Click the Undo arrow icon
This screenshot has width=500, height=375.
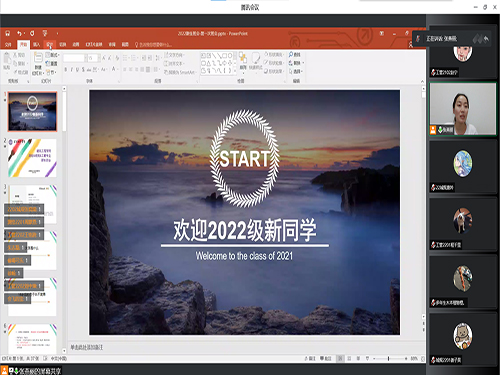pos(20,33)
